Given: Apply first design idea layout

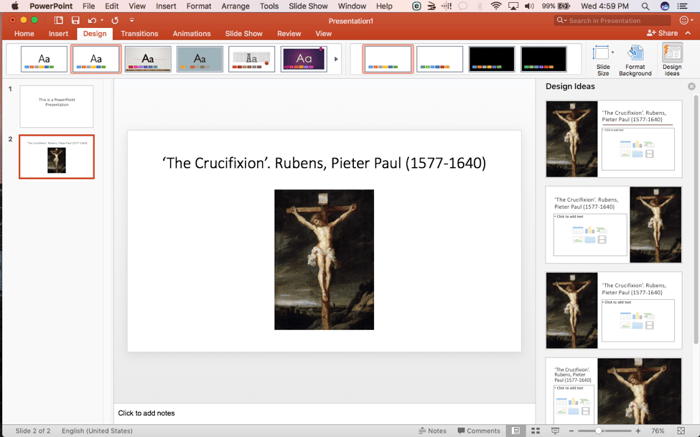Looking at the screenshot, I should [614, 139].
